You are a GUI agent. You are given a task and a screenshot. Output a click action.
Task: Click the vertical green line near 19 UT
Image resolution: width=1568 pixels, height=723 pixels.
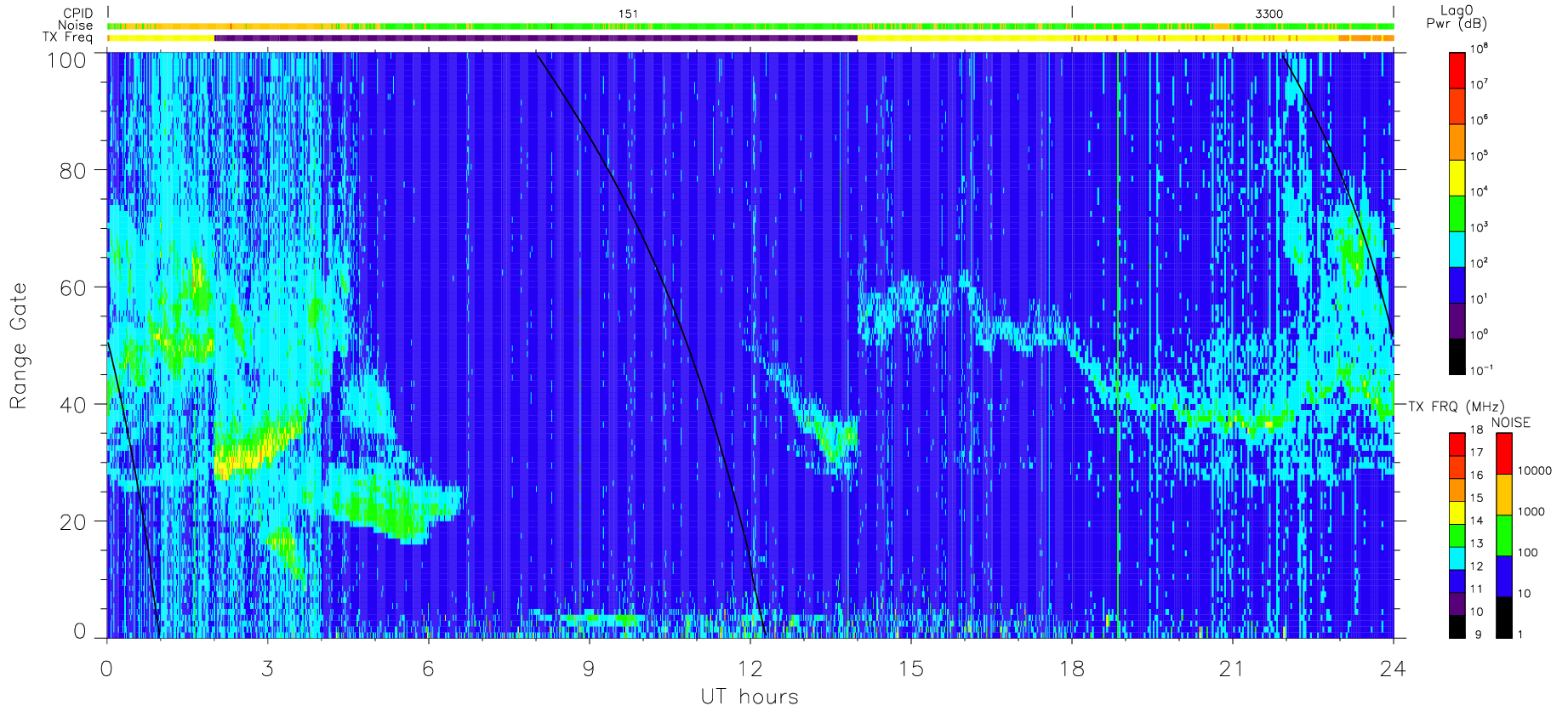pyautogui.click(x=1118, y=344)
